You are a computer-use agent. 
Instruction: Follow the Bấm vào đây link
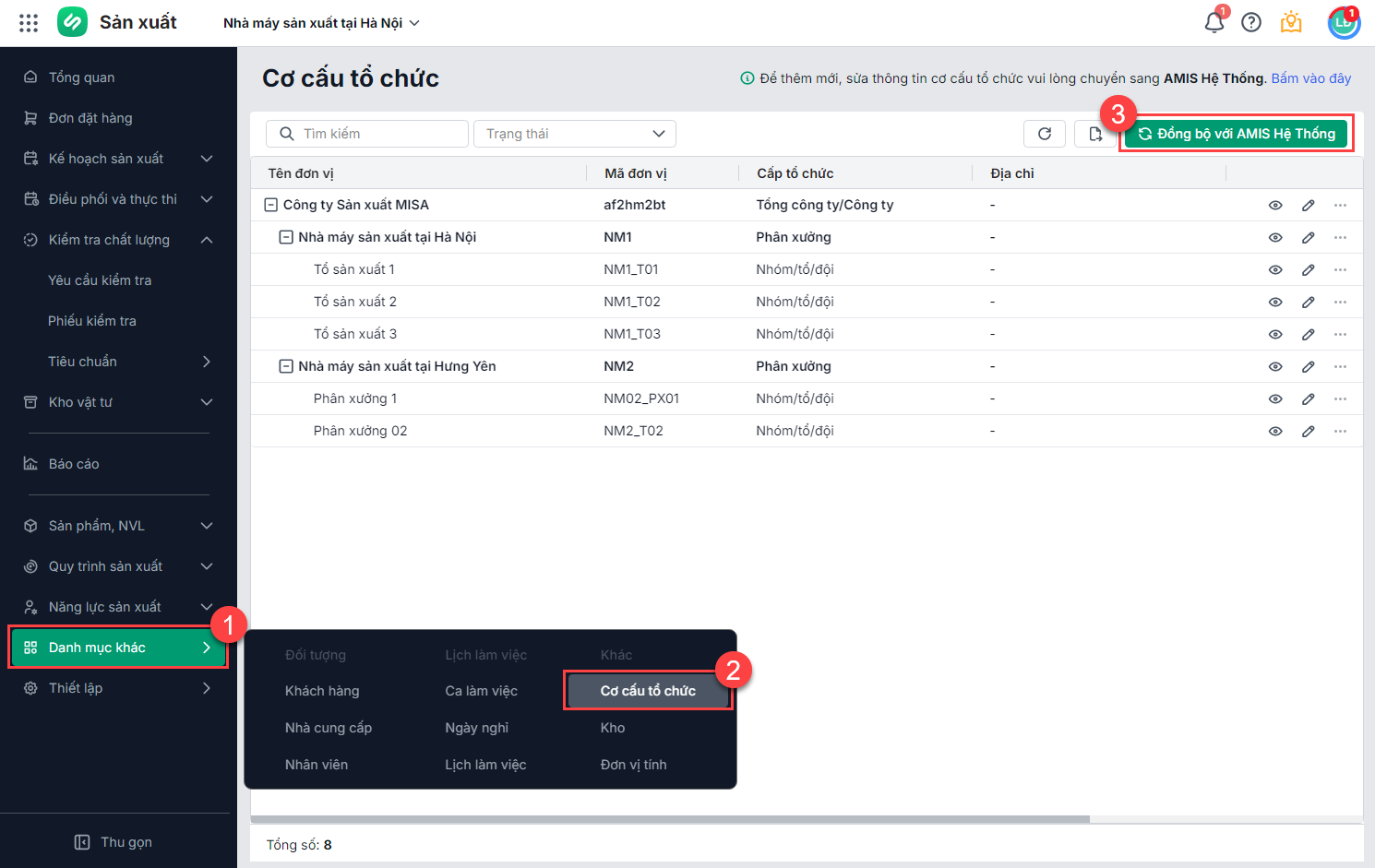click(1311, 78)
